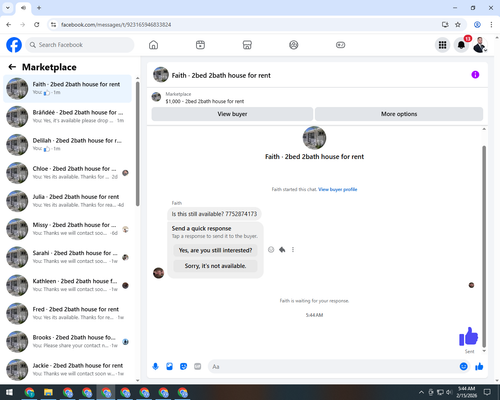This screenshot has width=500, height=400.
Task: Click the conversation list scrollbar
Action: [138, 143]
